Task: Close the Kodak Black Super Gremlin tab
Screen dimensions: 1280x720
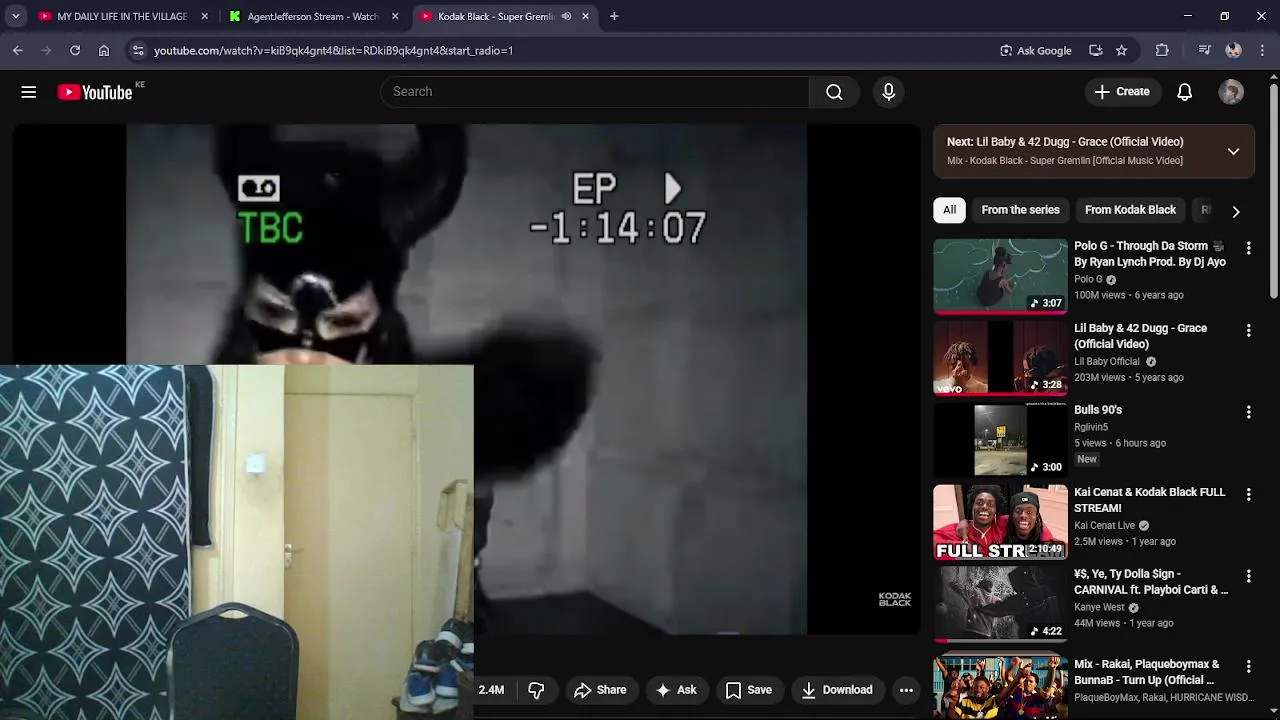Action: click(x=586, y=16)
